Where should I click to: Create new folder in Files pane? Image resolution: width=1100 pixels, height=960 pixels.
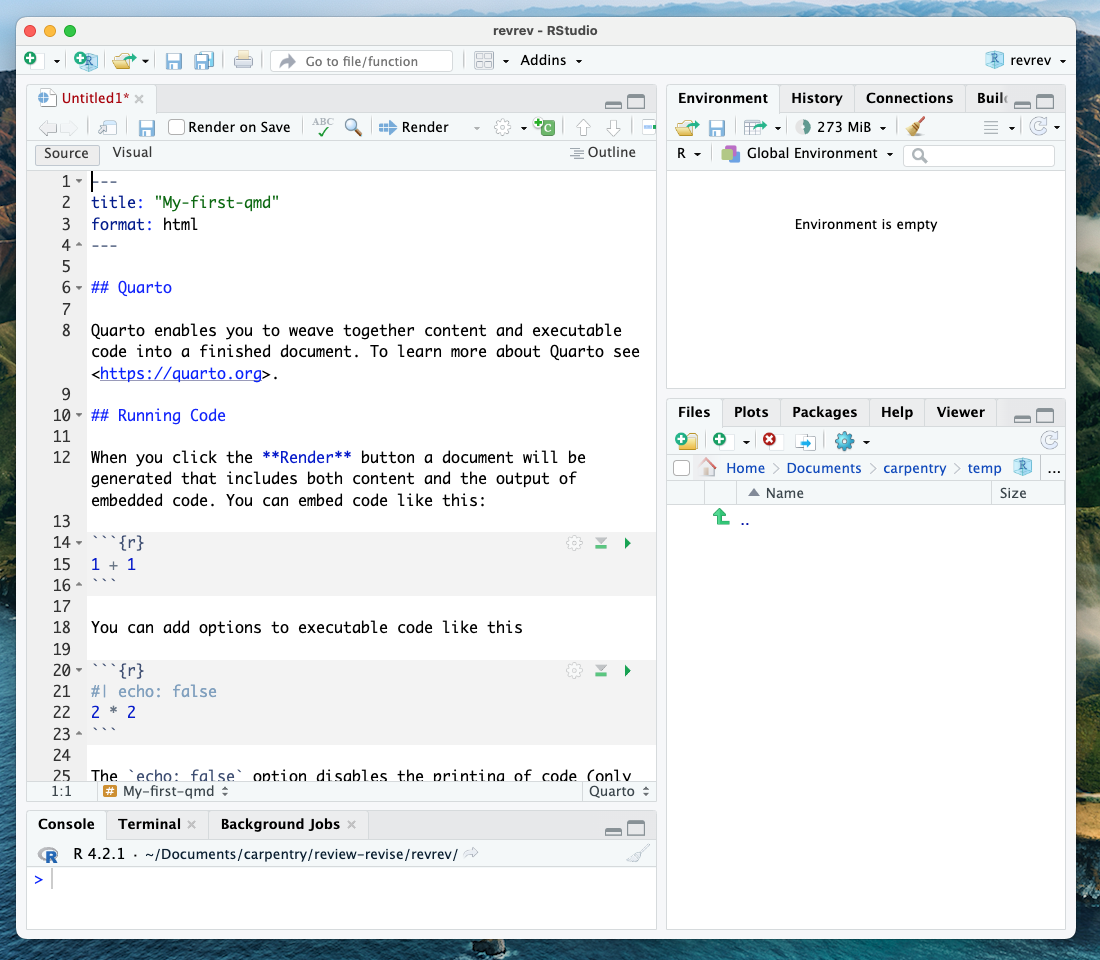(x=686, y=441)
